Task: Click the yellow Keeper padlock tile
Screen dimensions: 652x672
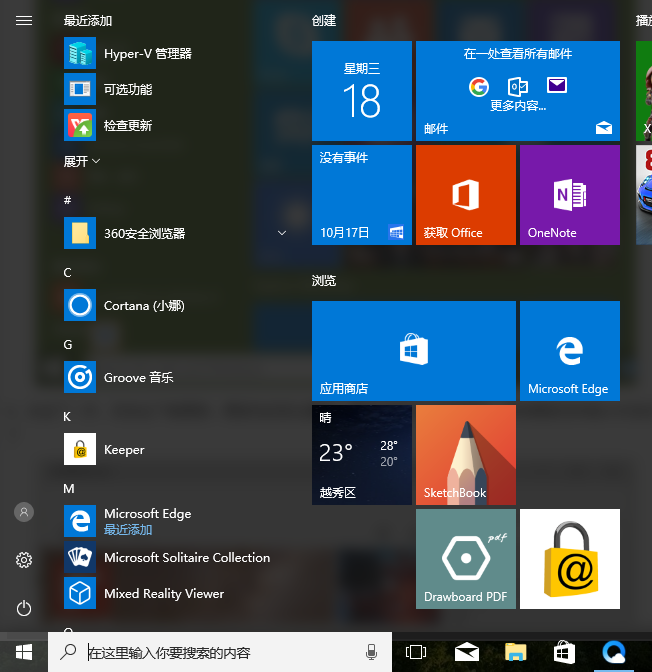Action: coord(569,559)
